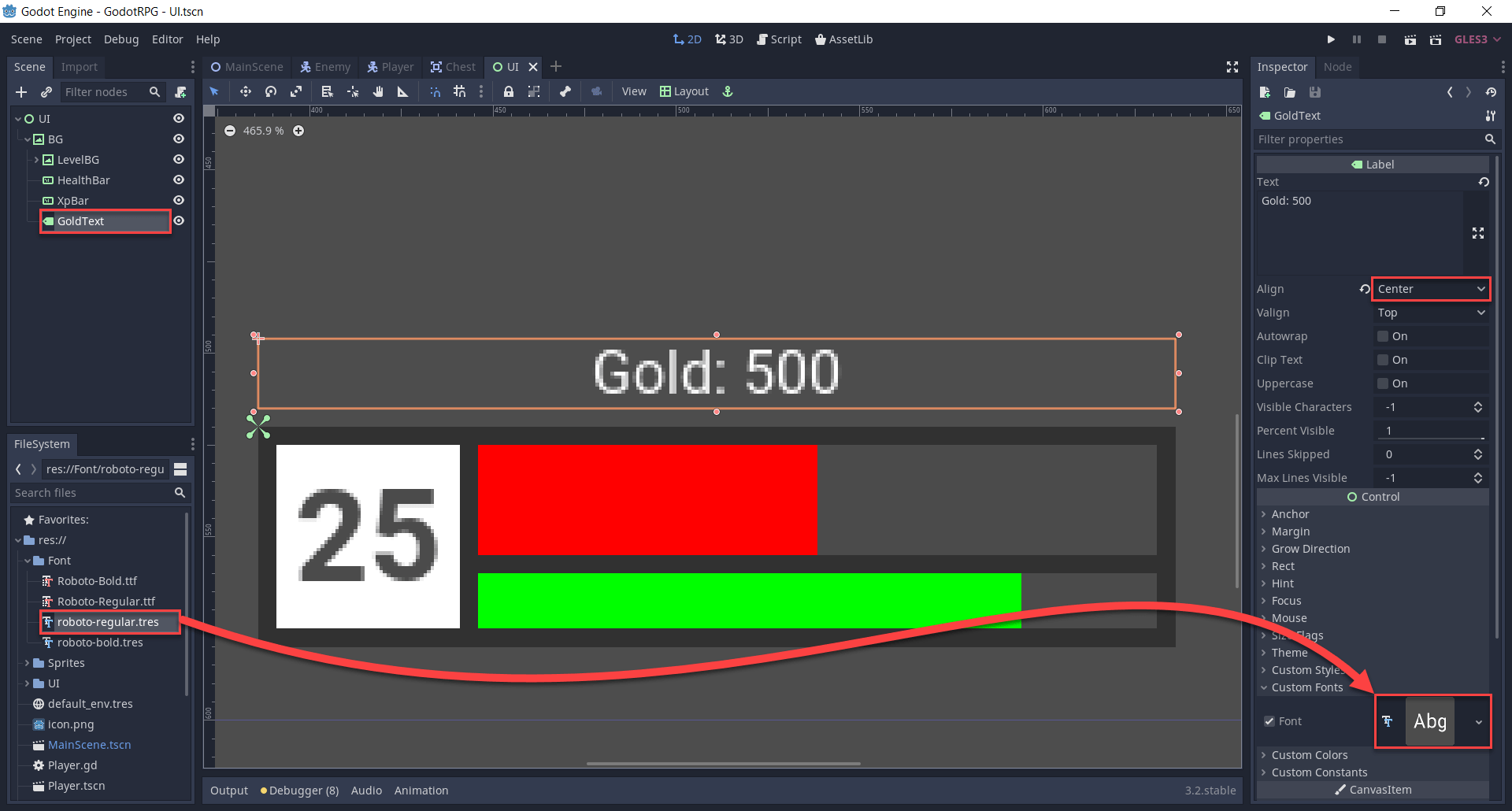Enable Use Smart Snap in the toolbar
The image size is (1512, 811).
[435, 91]
